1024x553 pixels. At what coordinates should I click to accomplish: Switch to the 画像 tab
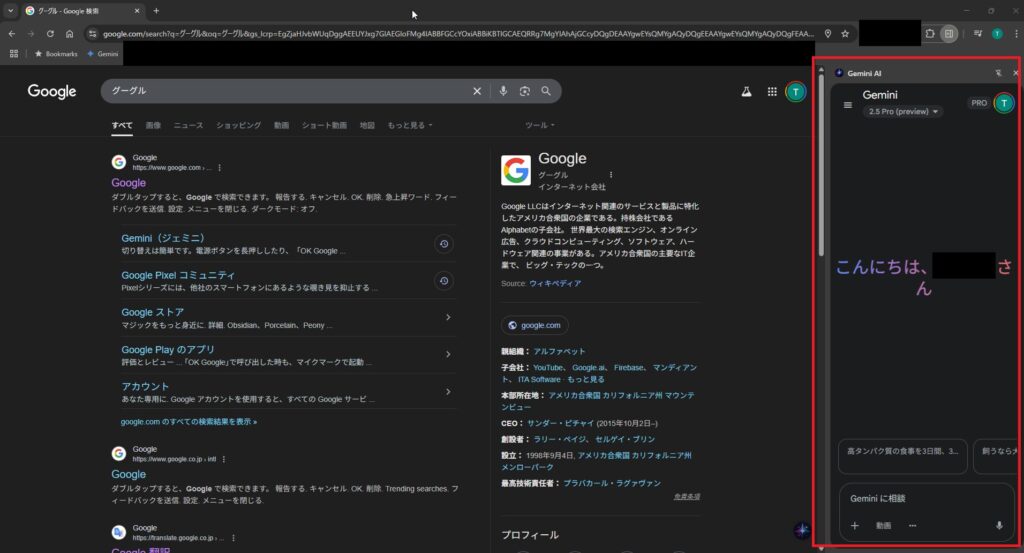(x=153, y=125)
